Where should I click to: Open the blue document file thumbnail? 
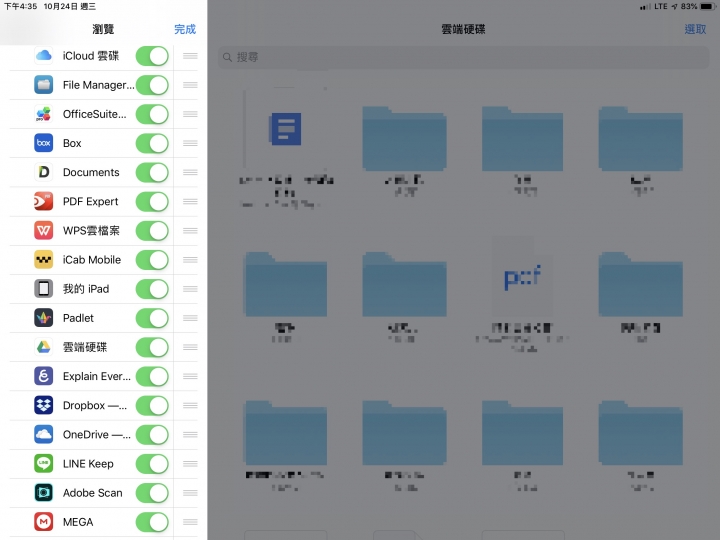coord(285,129)
